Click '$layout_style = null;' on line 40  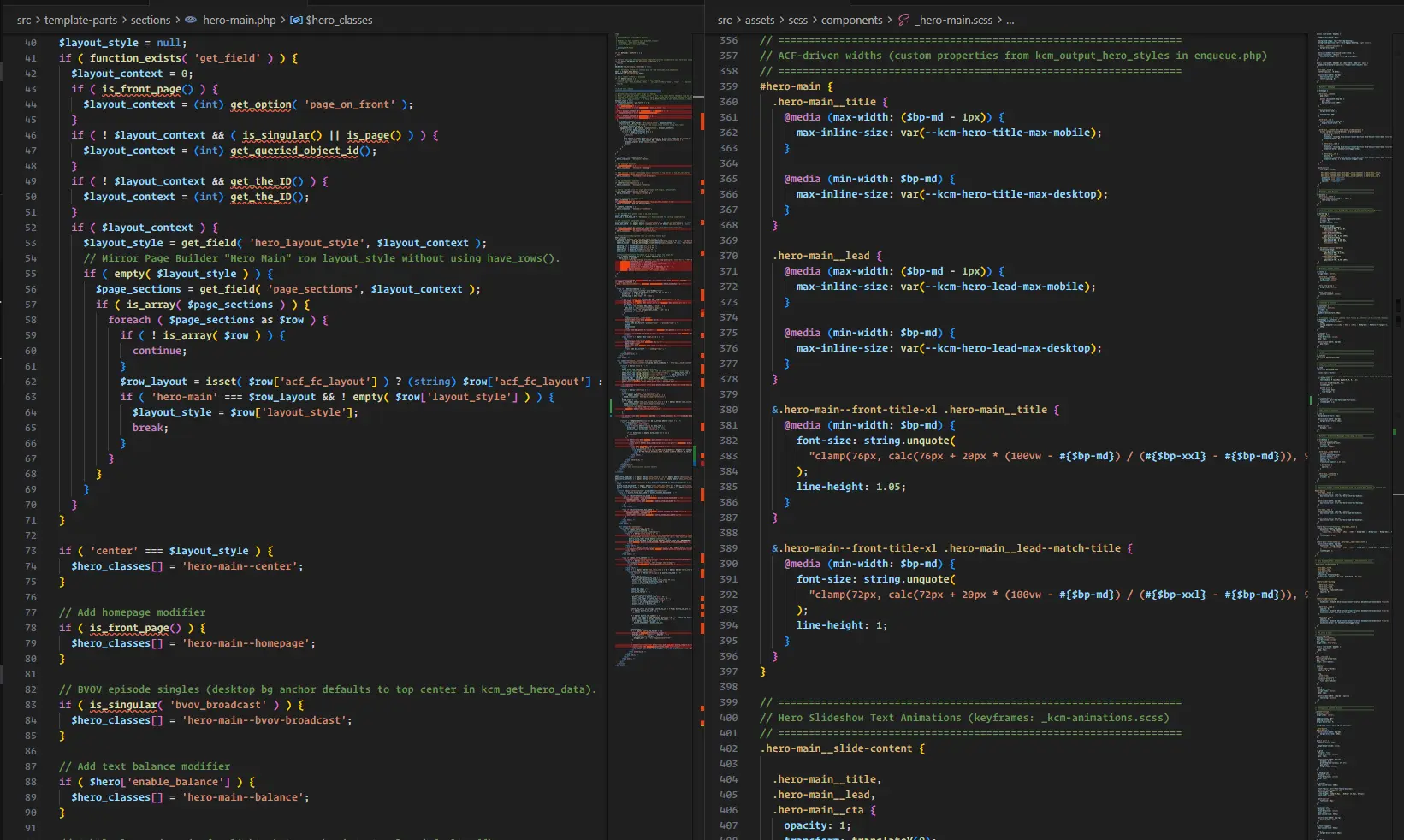(122, 43)
